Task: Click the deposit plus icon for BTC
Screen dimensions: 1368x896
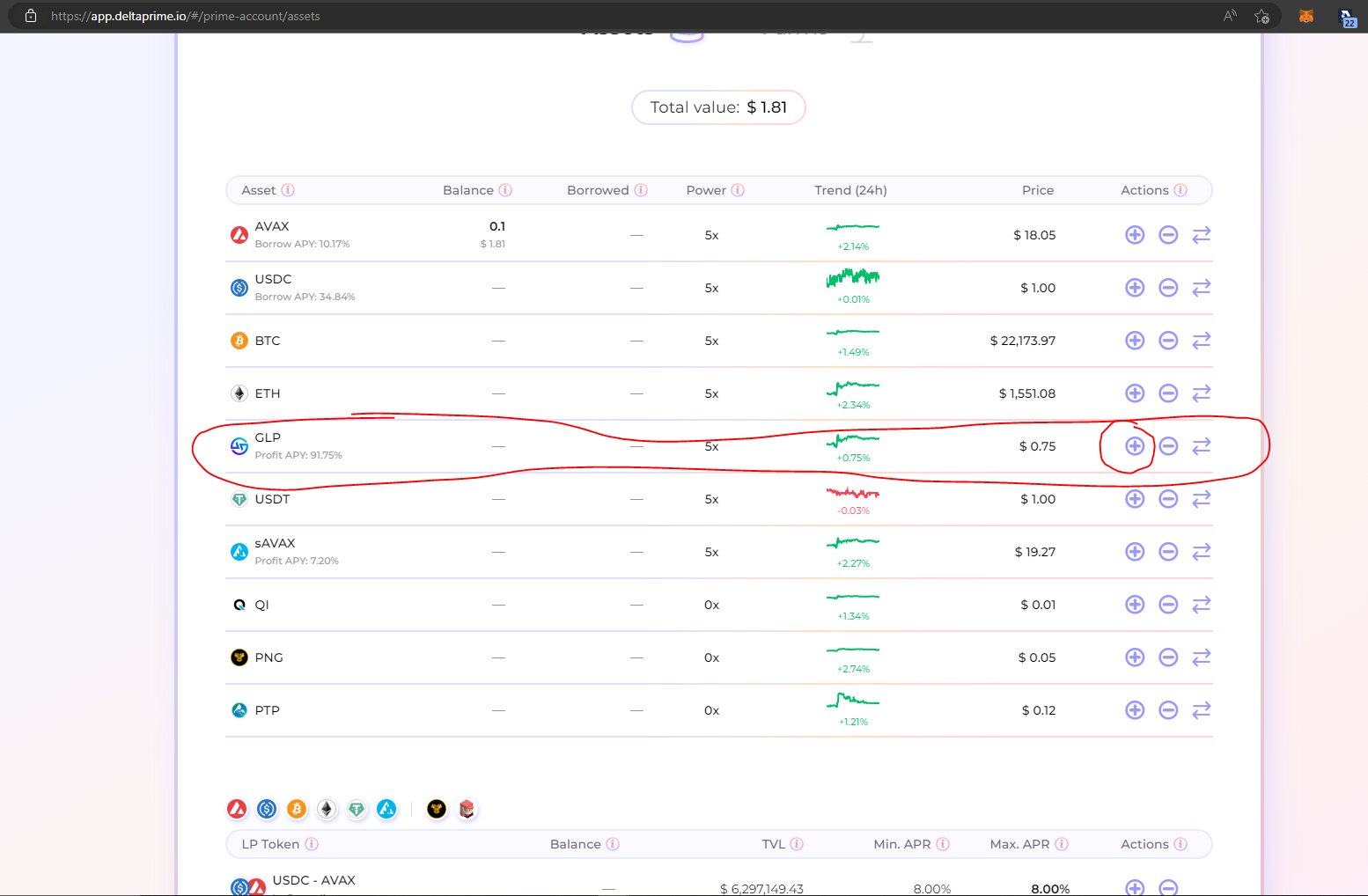Action: pos(1134,341)
